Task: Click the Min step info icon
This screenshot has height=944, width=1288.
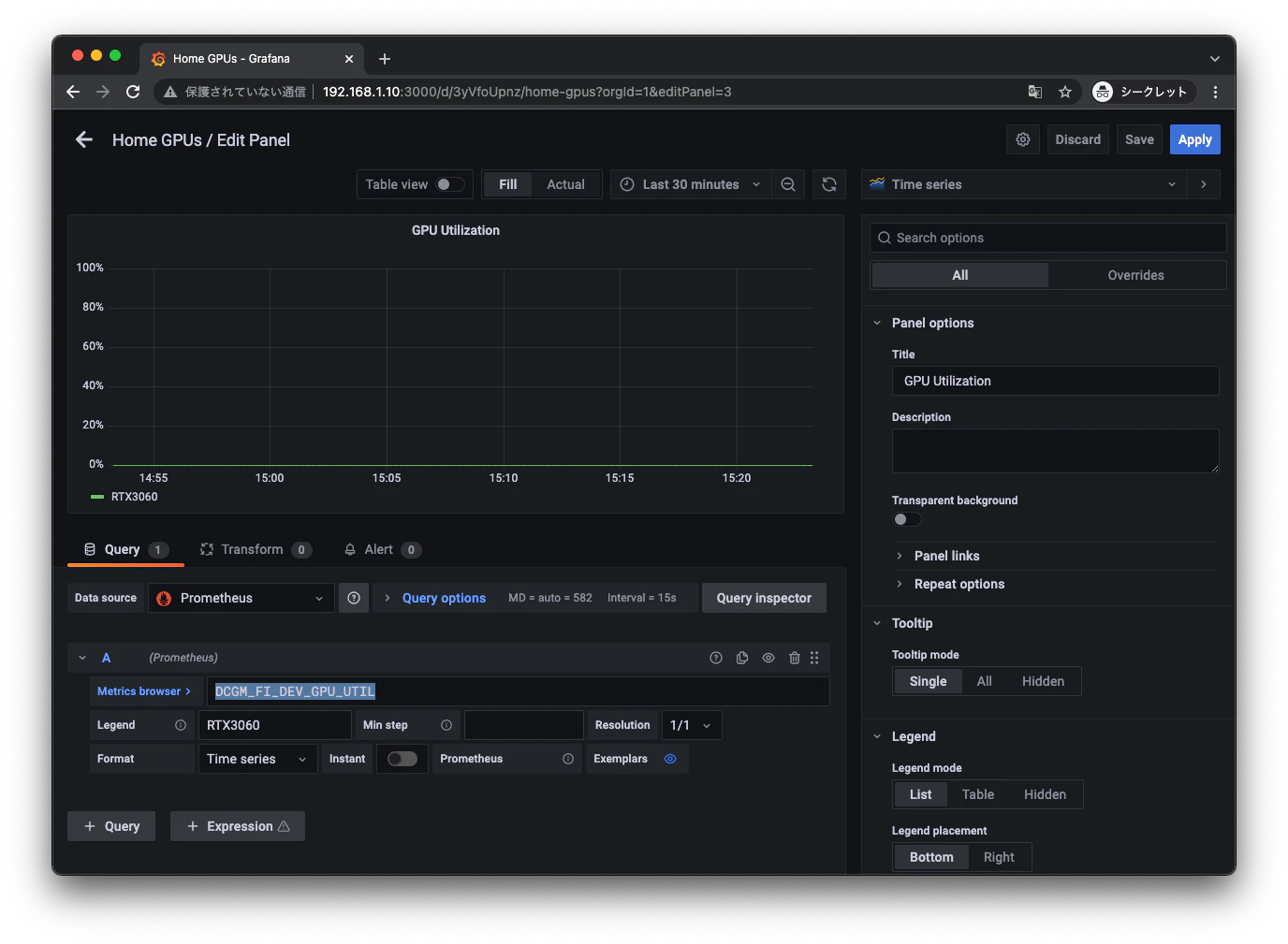Action: tap(446, 725)
